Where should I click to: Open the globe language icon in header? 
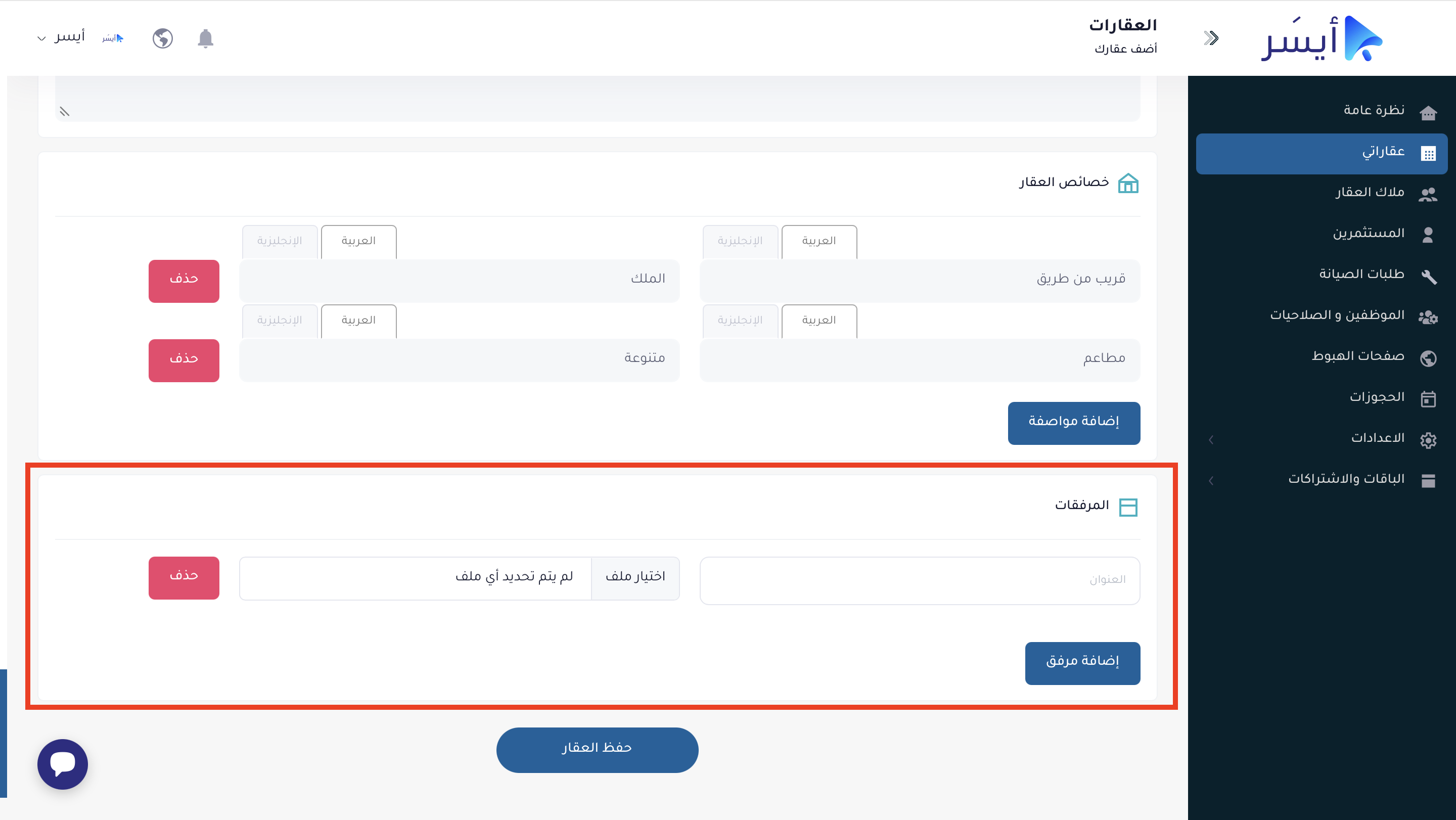163,38
